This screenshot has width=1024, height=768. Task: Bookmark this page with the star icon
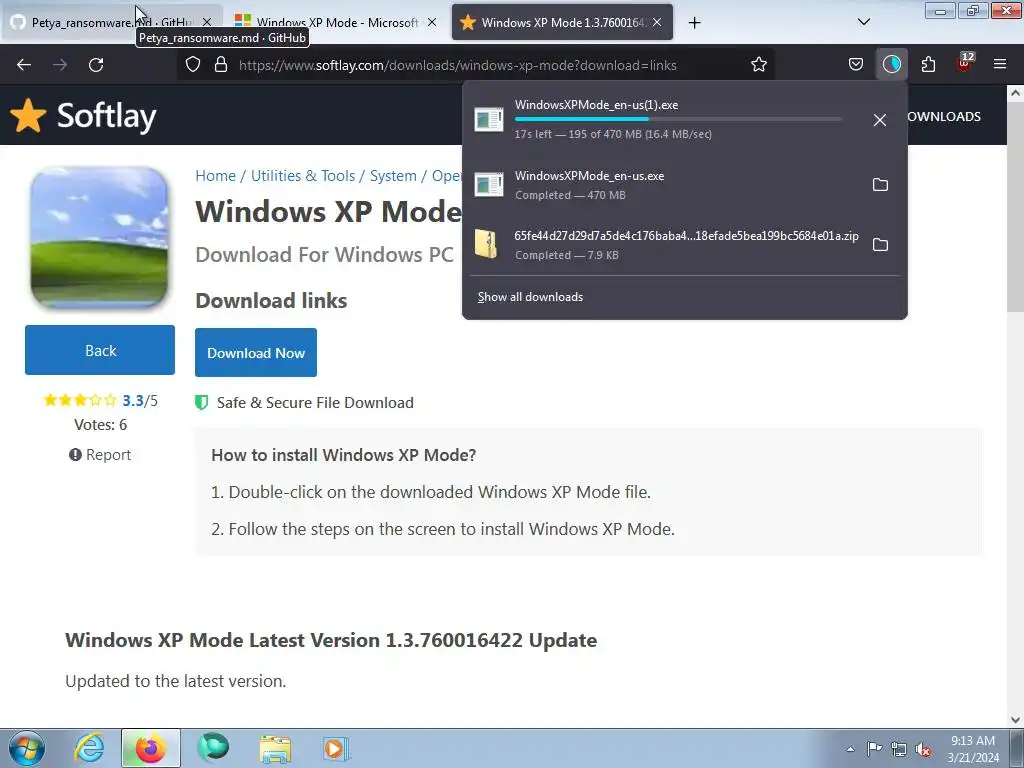758,65
